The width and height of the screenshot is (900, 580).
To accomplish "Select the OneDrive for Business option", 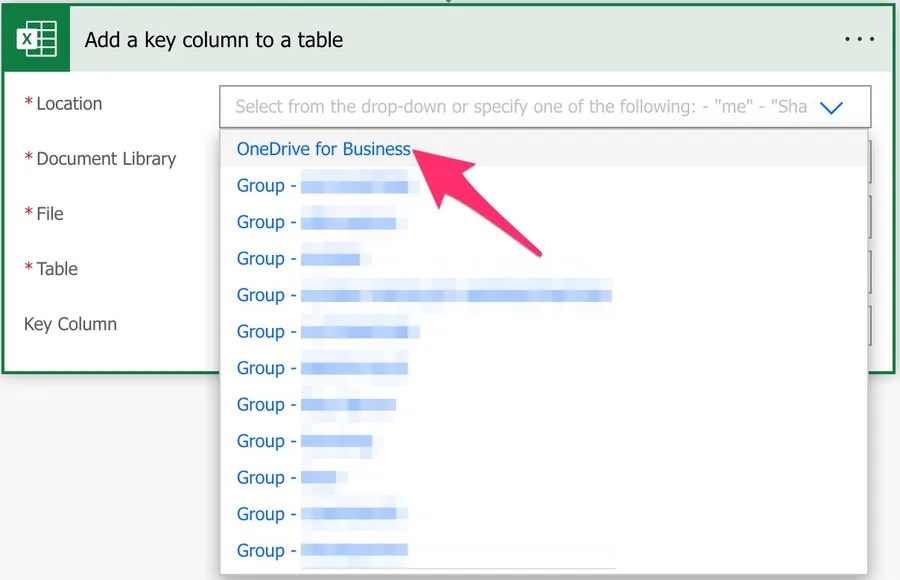I will 323,149.
